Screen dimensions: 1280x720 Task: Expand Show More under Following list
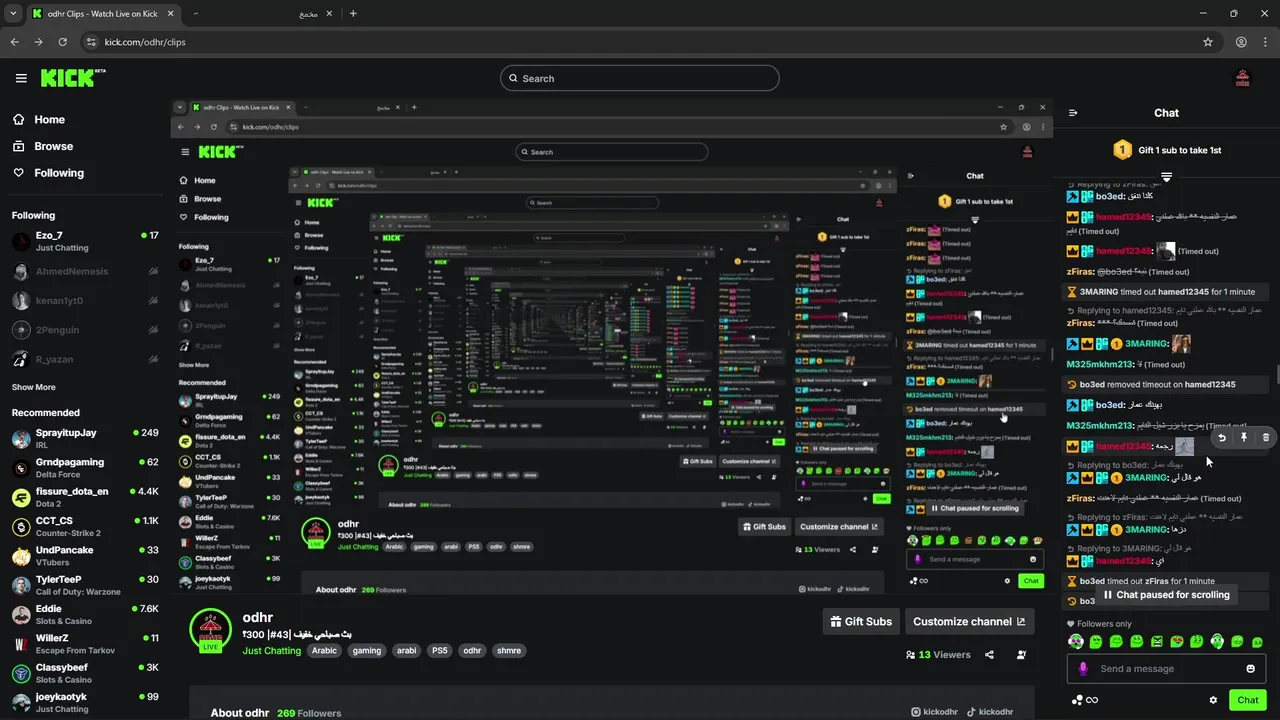click(34, 387)
